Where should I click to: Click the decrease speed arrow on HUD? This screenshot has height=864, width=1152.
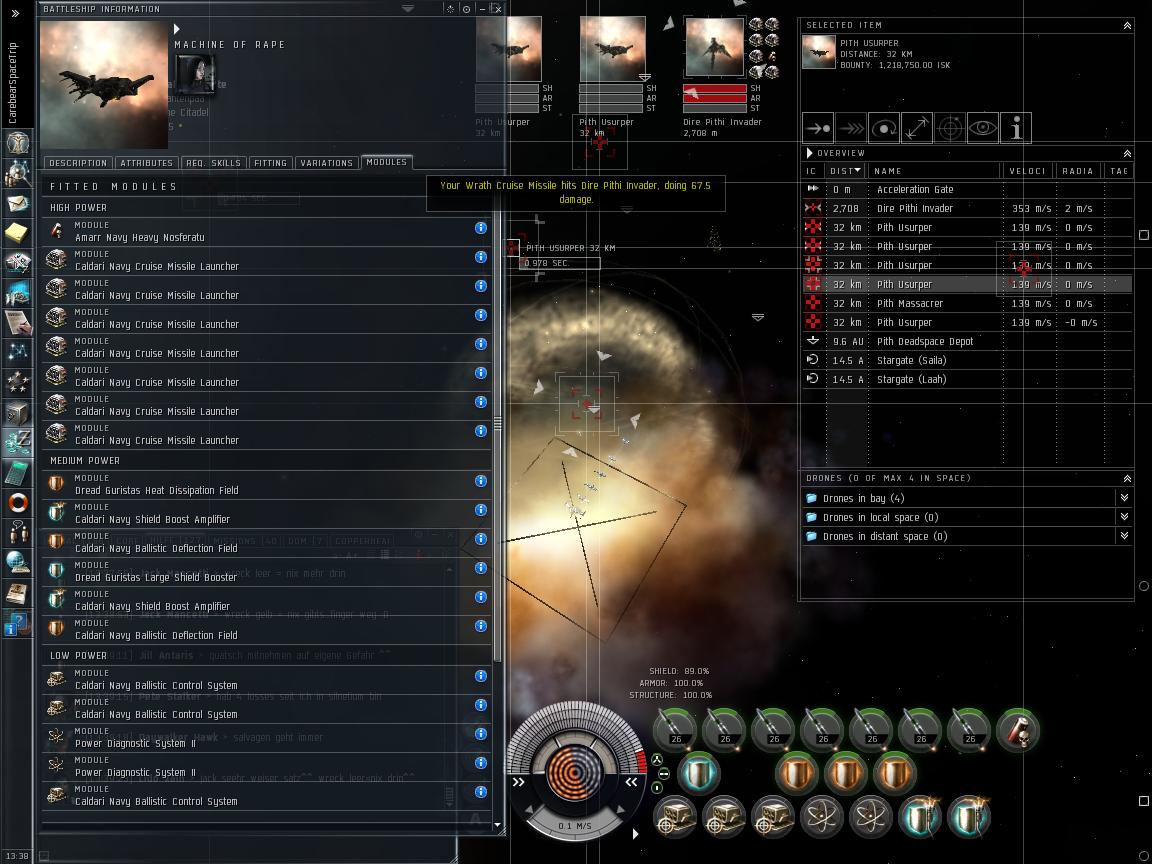(530, 808)
